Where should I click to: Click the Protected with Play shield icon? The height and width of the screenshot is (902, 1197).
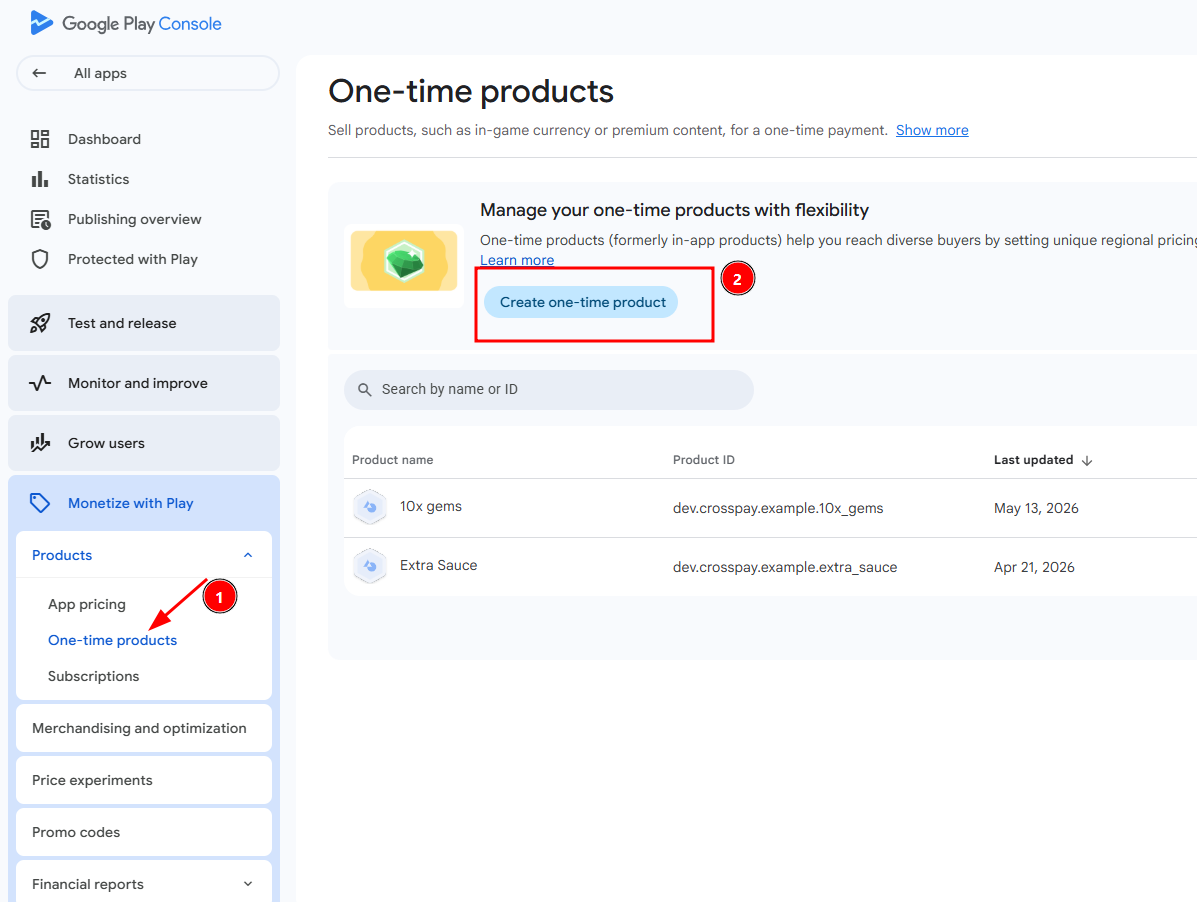tap(40, 259)
